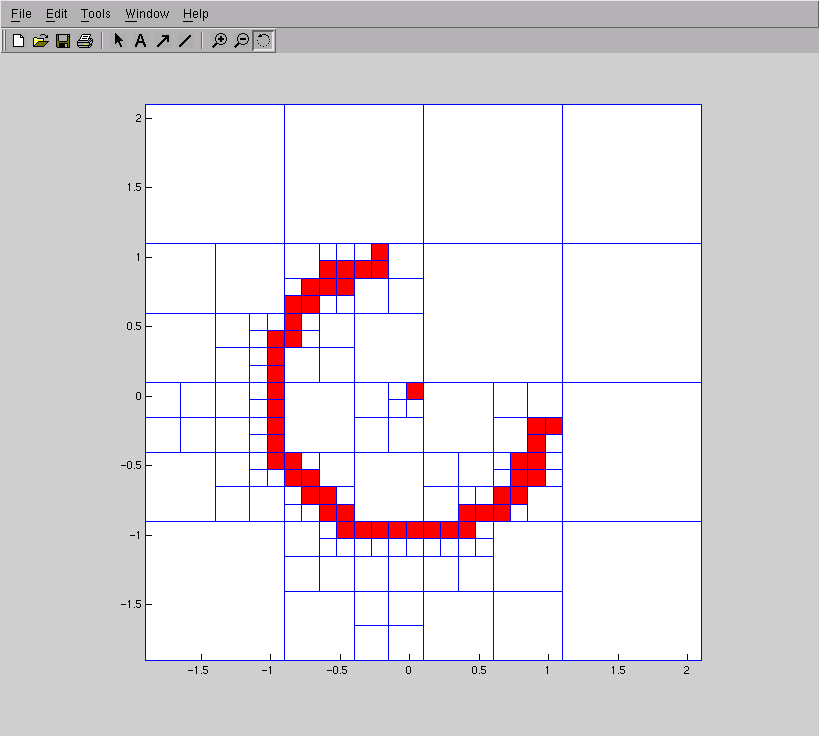Open the File menu

point(21,14)
